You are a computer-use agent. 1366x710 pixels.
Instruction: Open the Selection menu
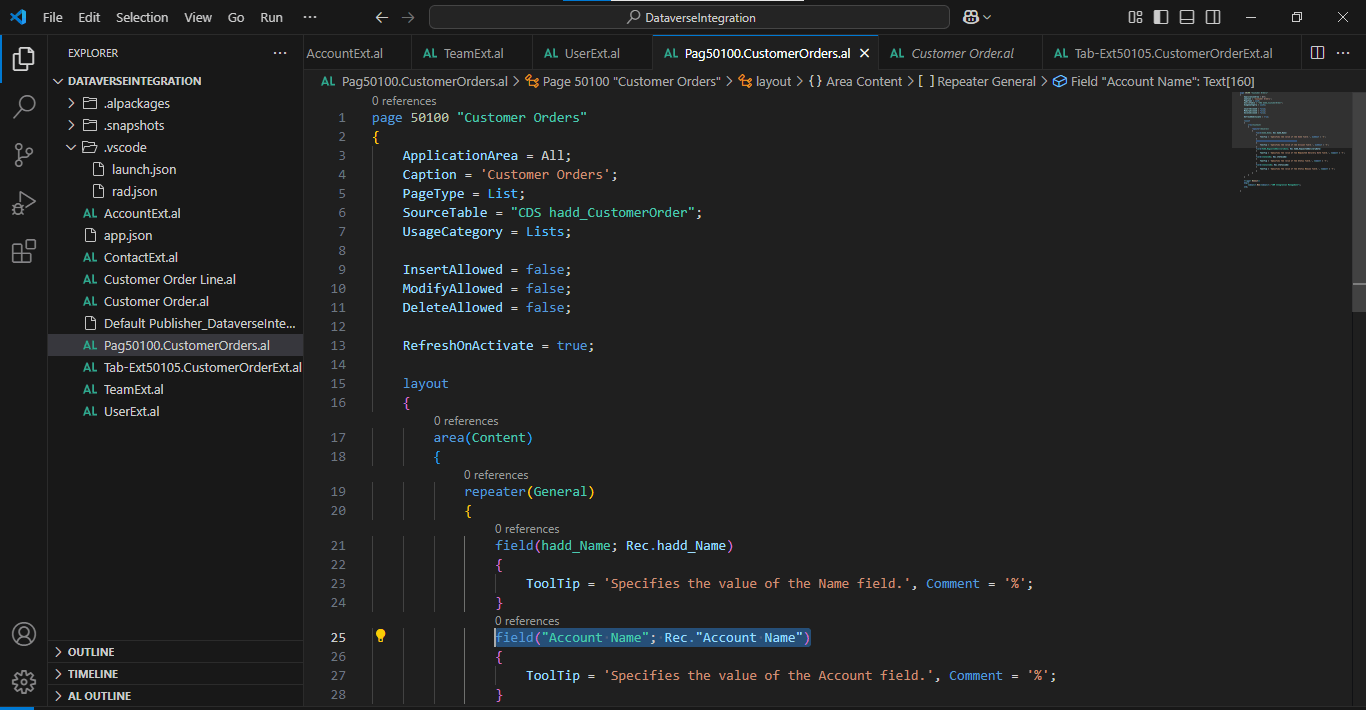pos(142,17)
